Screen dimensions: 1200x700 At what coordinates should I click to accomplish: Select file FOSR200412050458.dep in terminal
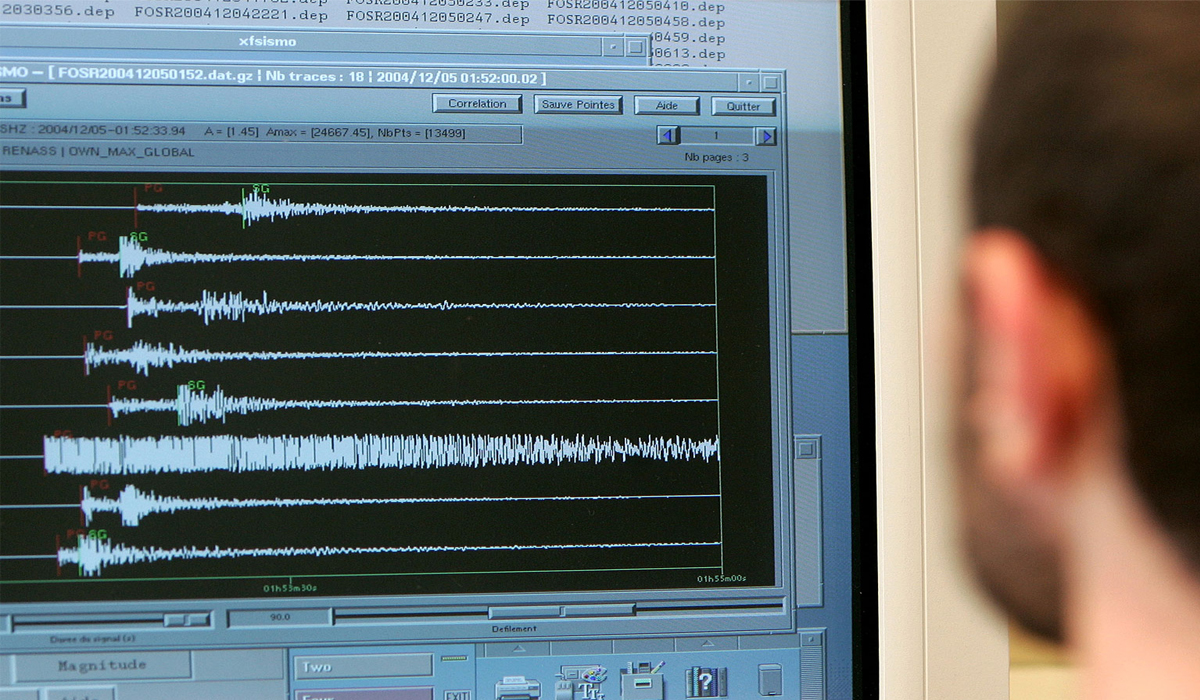[x=636, y=21]
